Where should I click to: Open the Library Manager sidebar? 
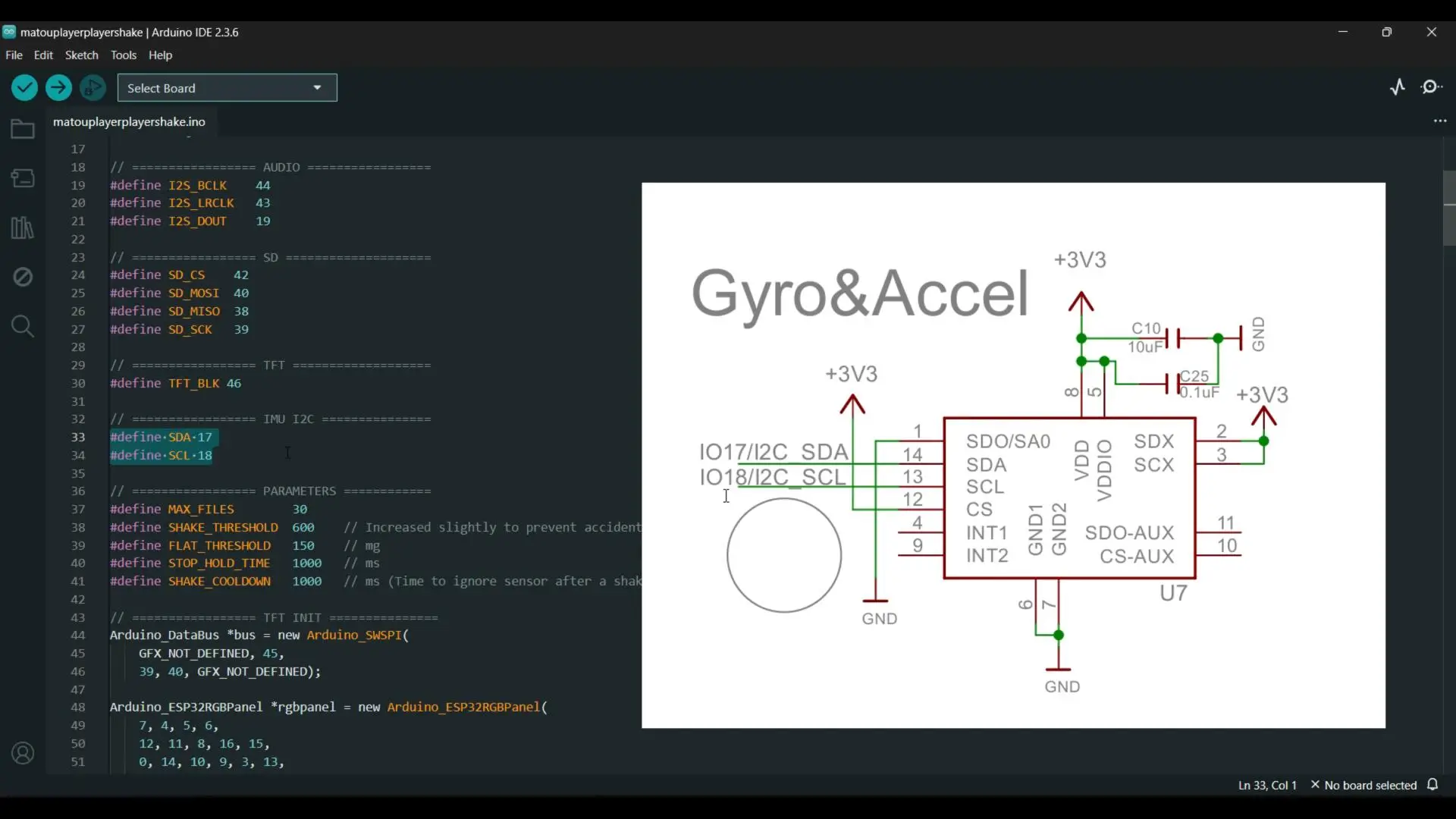[x=23, y=227]
